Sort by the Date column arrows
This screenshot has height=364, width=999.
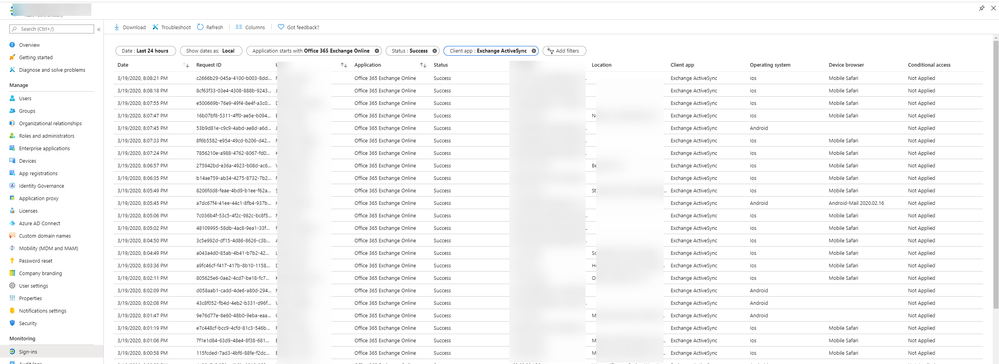tap(187, 65)
